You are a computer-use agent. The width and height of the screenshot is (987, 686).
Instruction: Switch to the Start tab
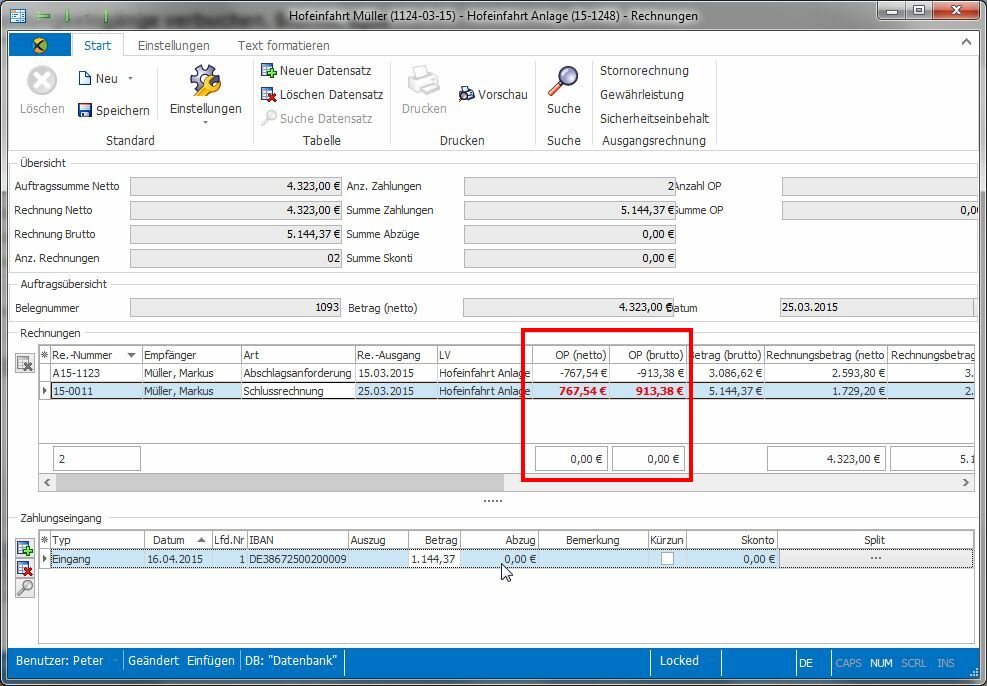(x=98, y=45)
